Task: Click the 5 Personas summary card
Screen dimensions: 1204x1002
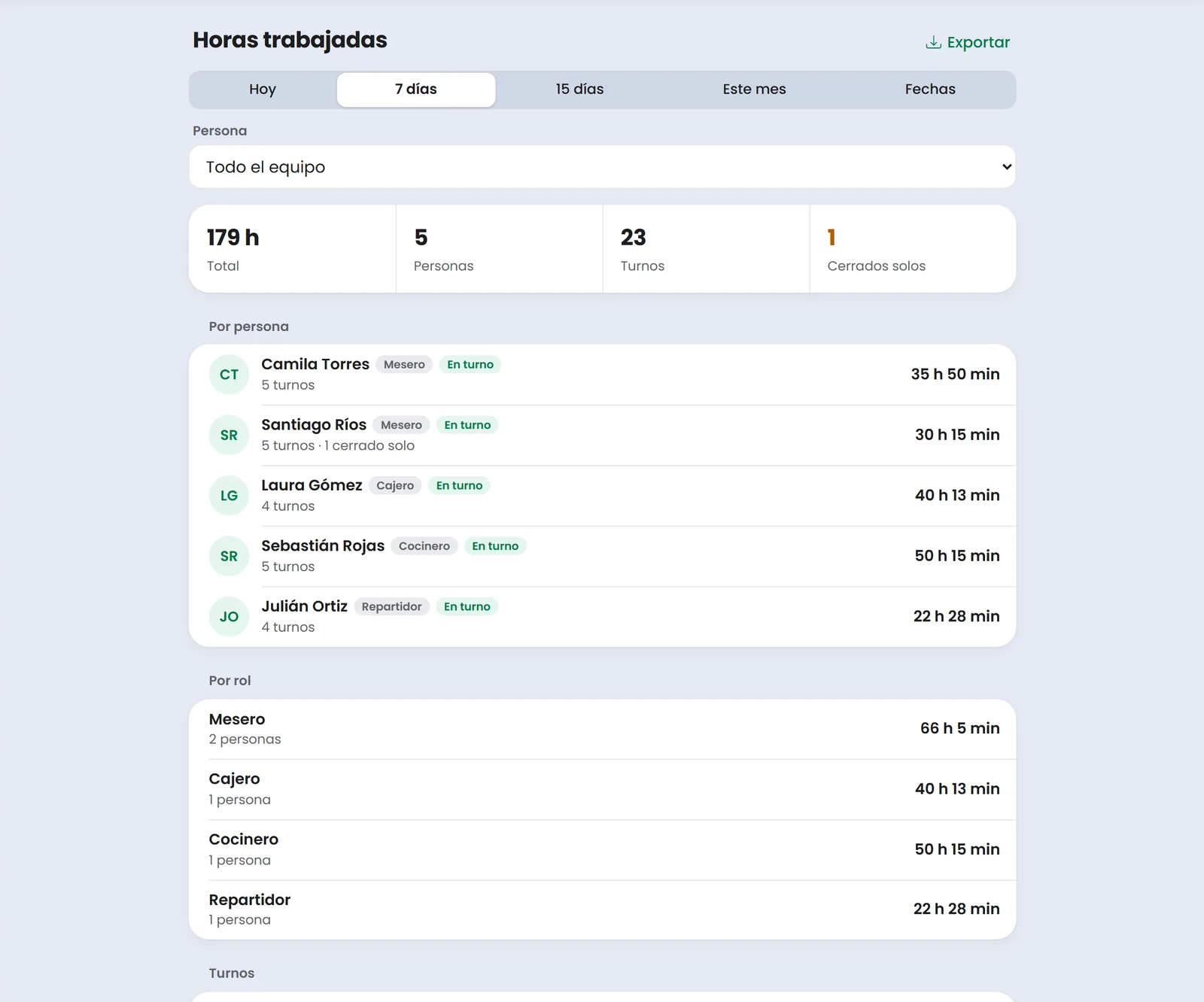Action: click(500, 249)
